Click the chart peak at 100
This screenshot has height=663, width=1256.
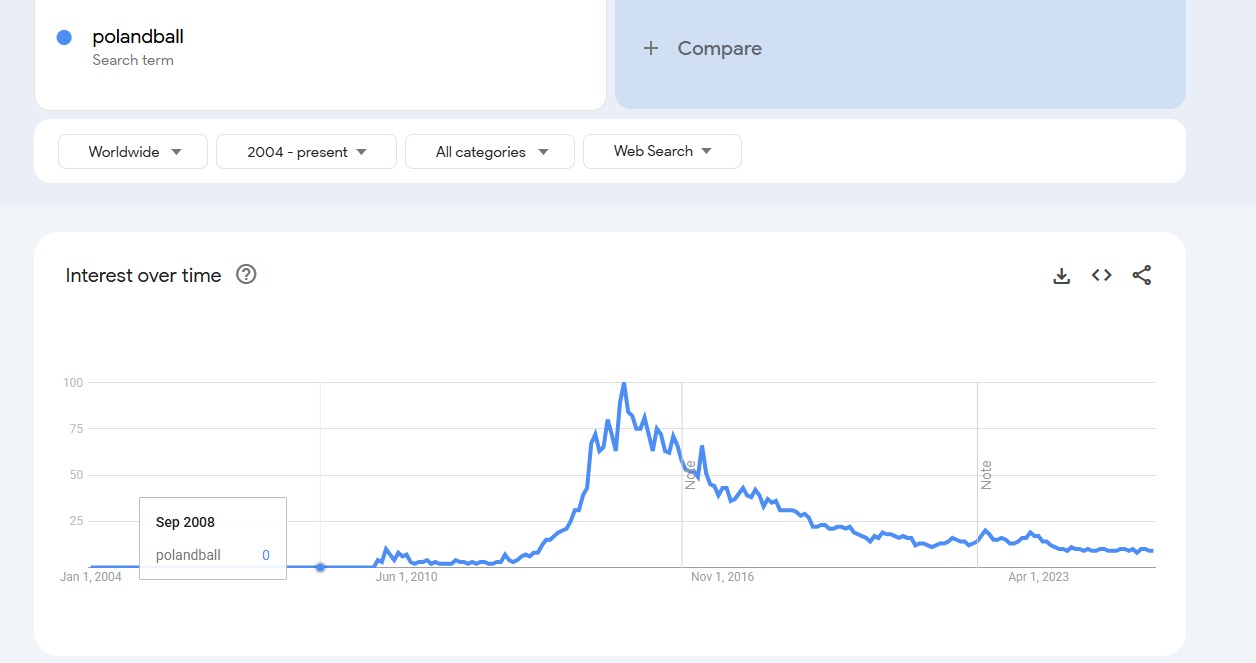624,383
